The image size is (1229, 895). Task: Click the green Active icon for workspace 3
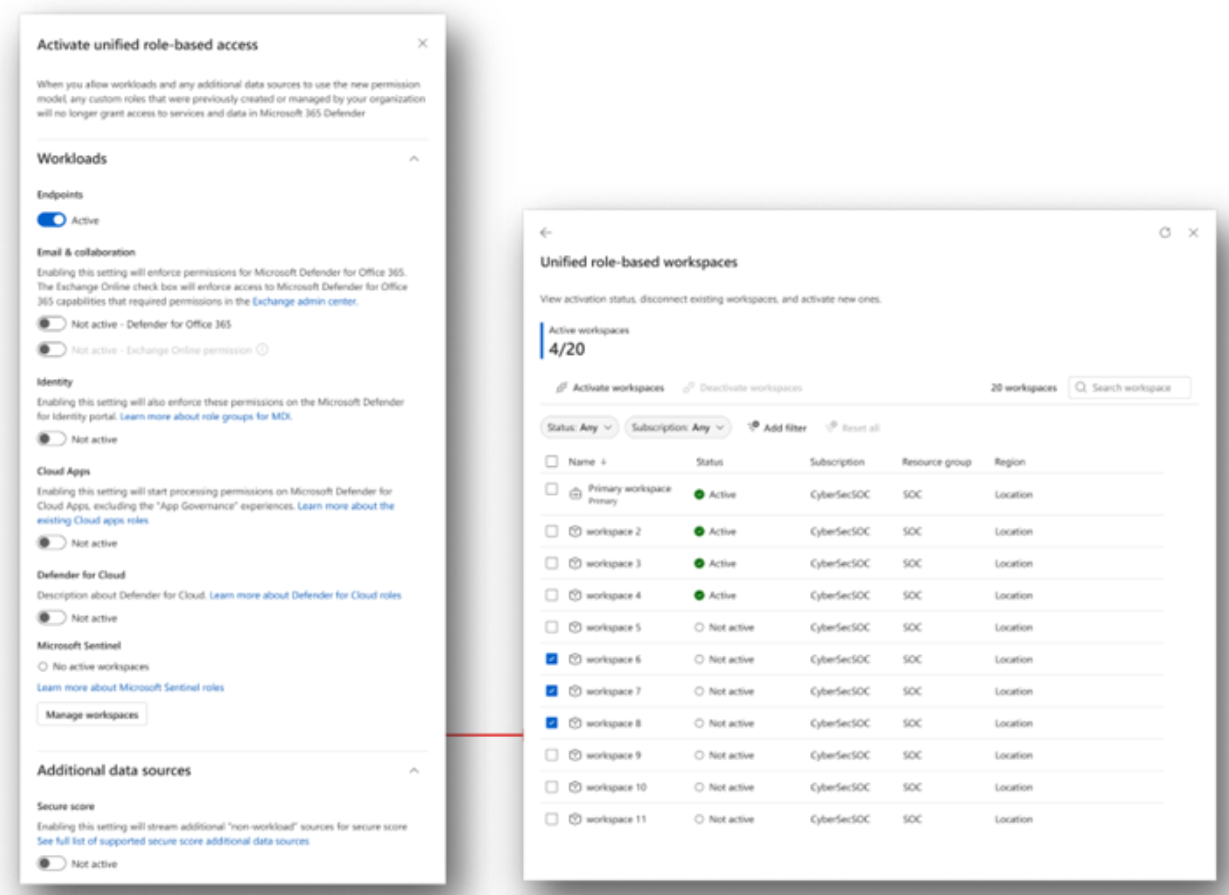700,564
